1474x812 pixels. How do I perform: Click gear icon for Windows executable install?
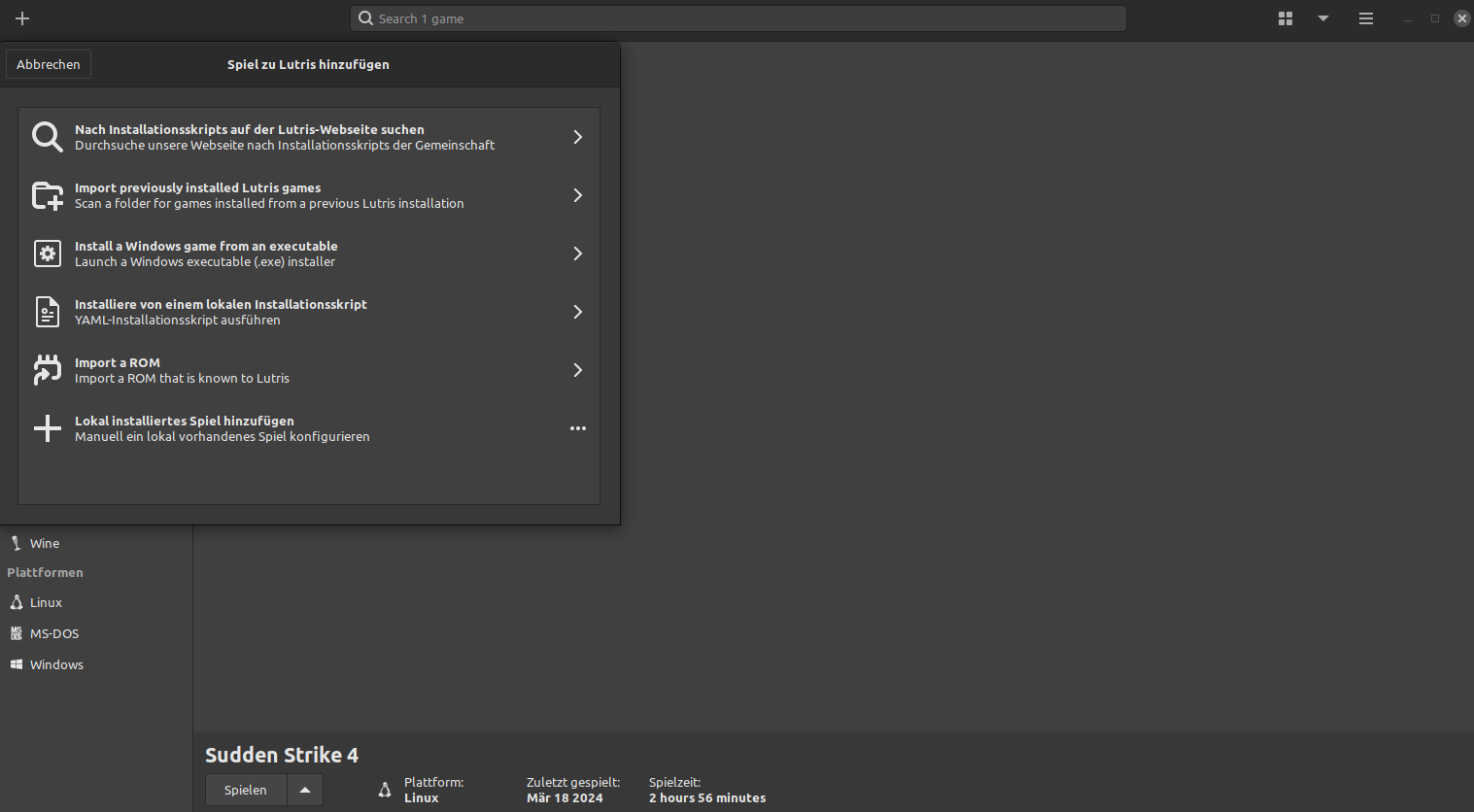(x=48, y=254)
